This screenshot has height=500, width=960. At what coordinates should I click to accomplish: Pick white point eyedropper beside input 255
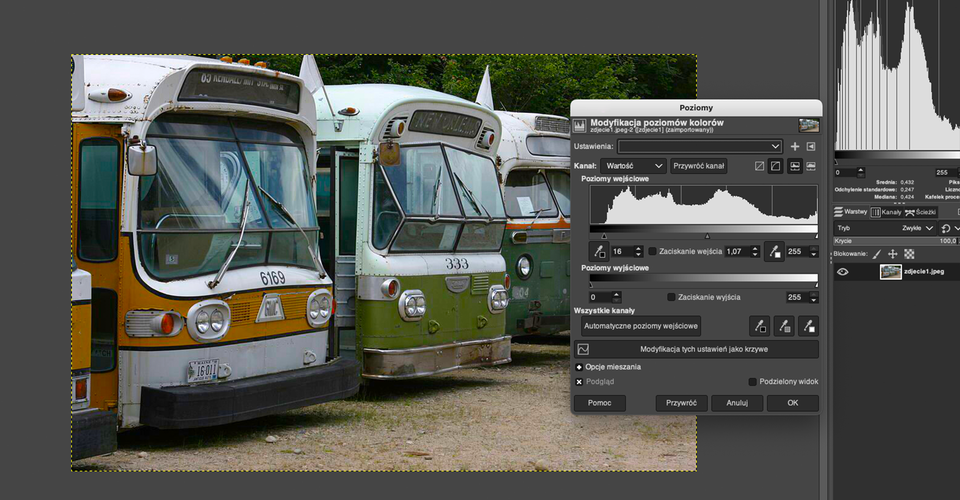[774, 252]
